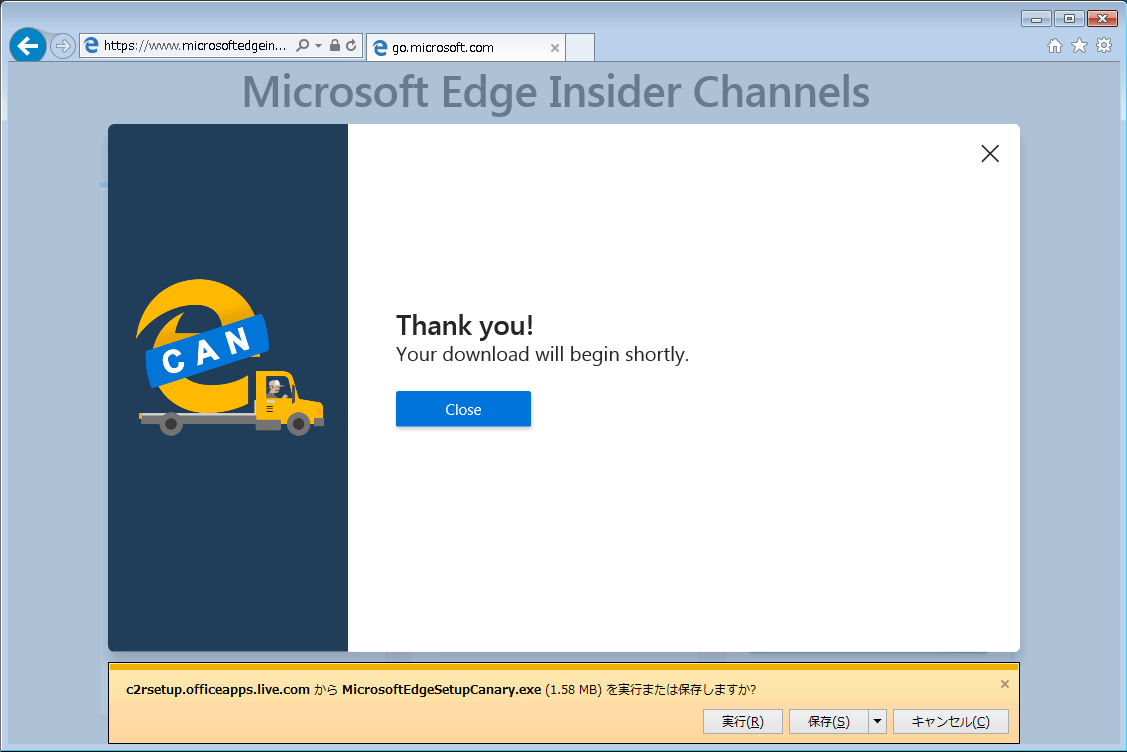
Task: Close the Internet Explorer window
Action: [x=1102, y=19]
